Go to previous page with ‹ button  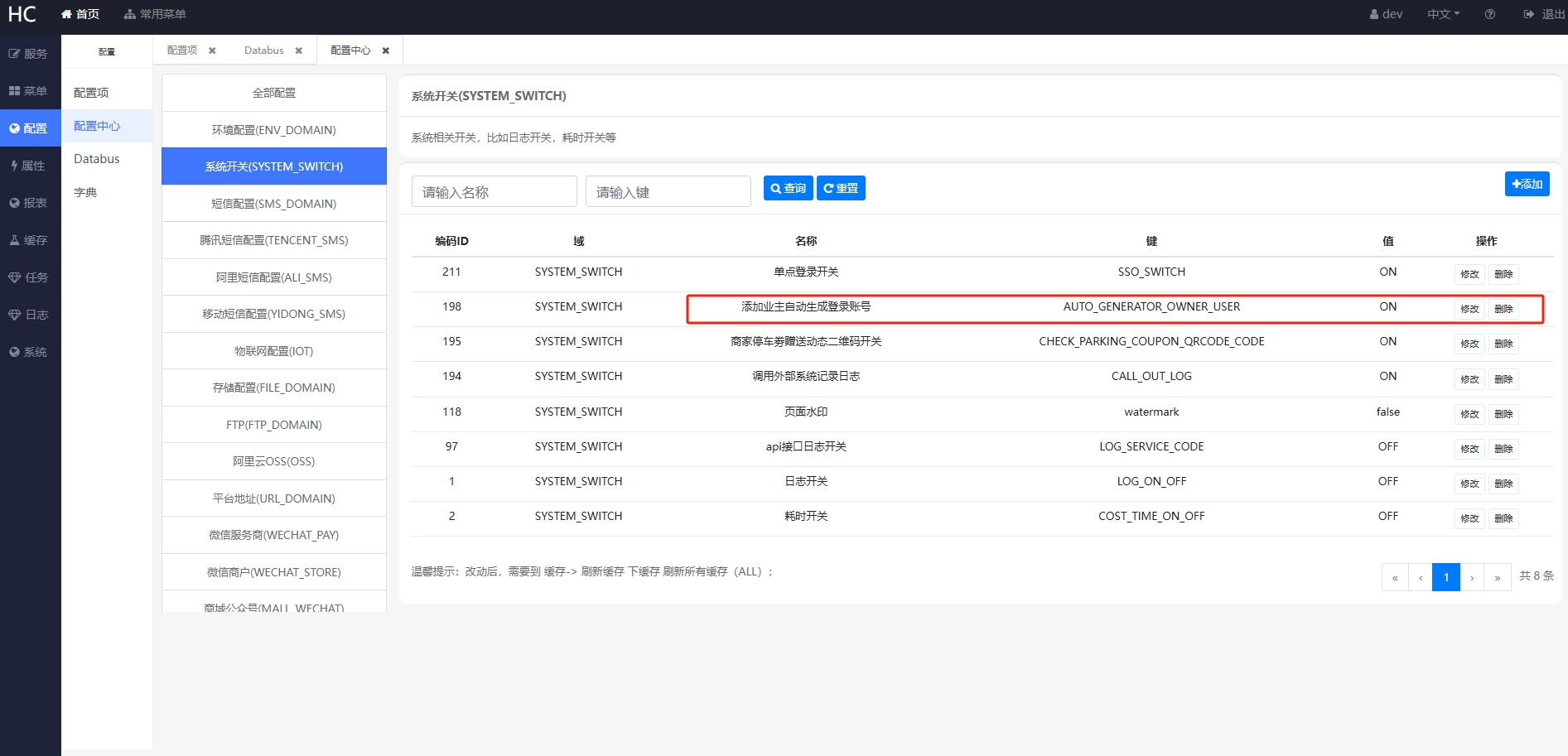coord(1421,577)
